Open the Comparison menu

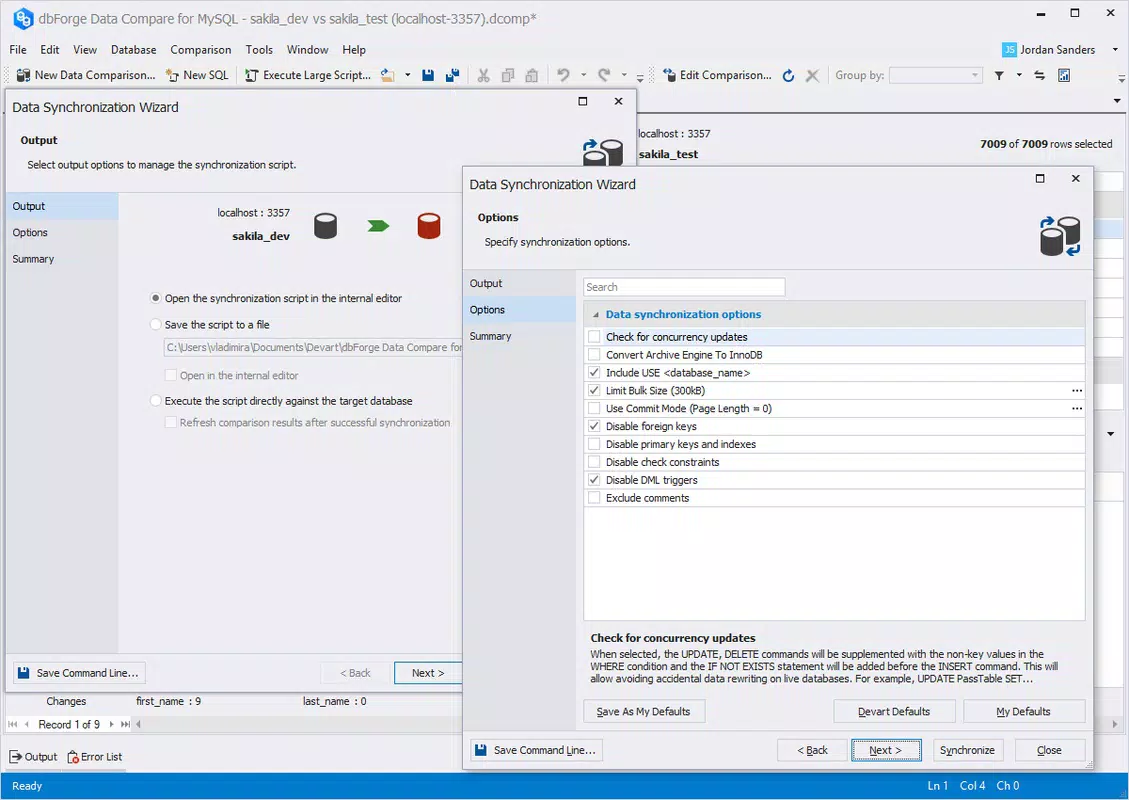click(x=201, y=50)
